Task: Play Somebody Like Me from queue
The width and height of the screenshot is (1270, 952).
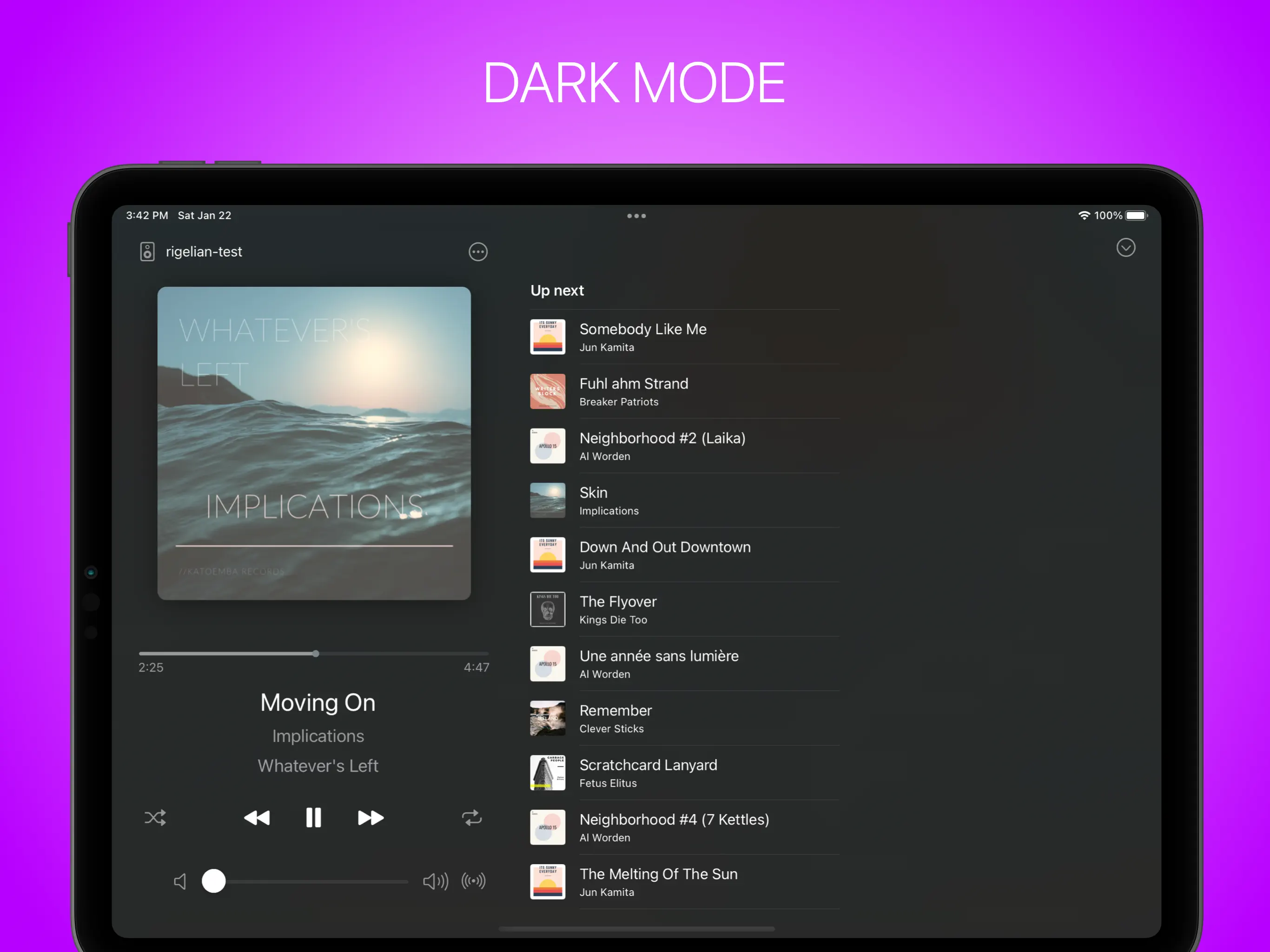Action: point(642,337)
